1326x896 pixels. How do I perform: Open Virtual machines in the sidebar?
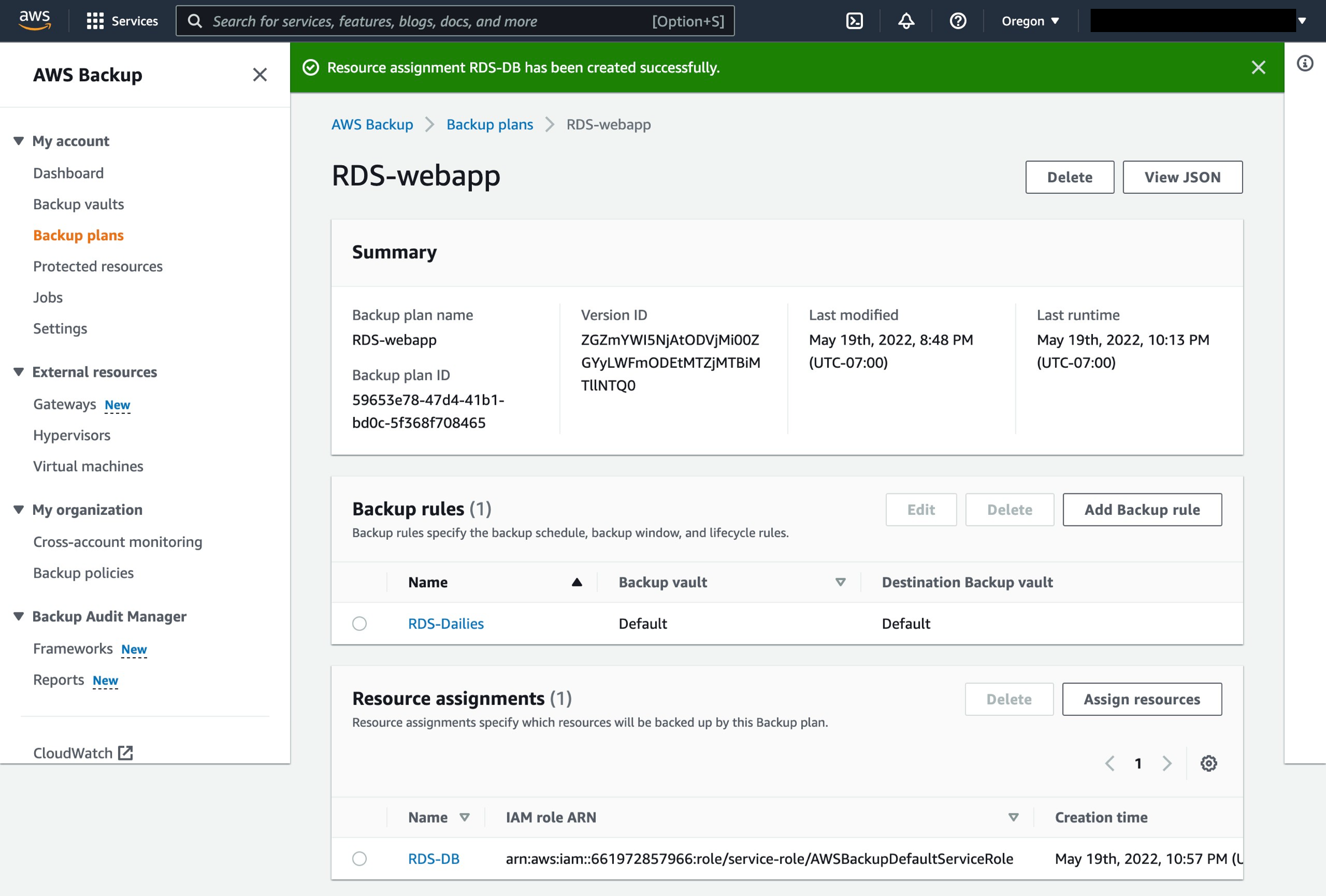tap(88, 466)
